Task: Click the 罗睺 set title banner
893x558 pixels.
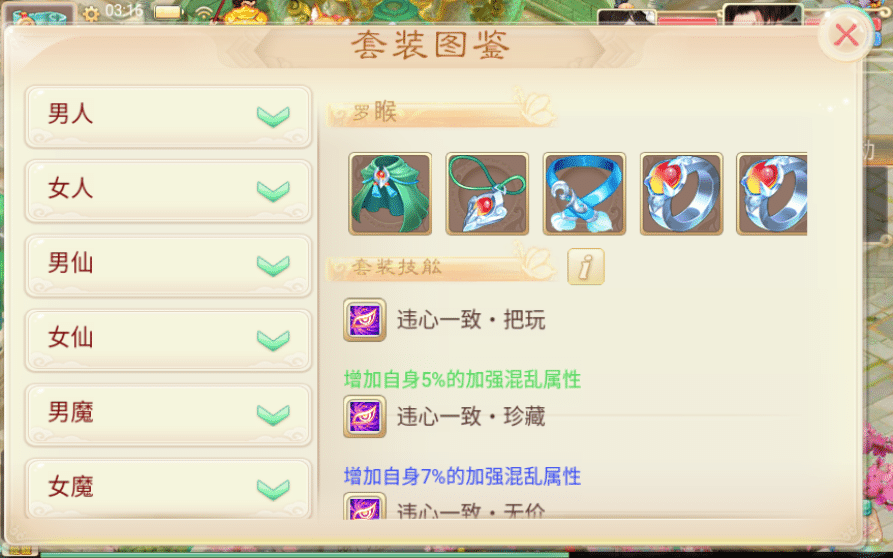Action: 441,111
